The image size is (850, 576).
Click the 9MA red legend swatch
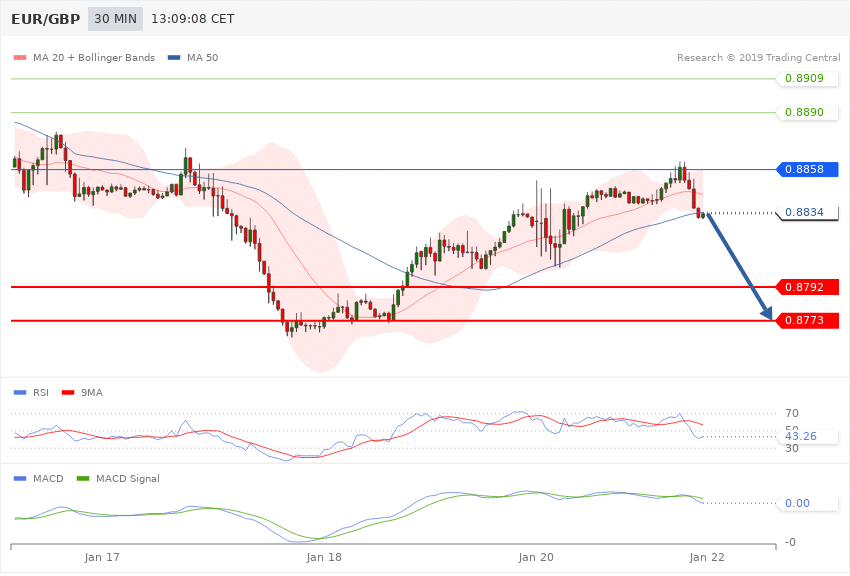coord(68,393)
